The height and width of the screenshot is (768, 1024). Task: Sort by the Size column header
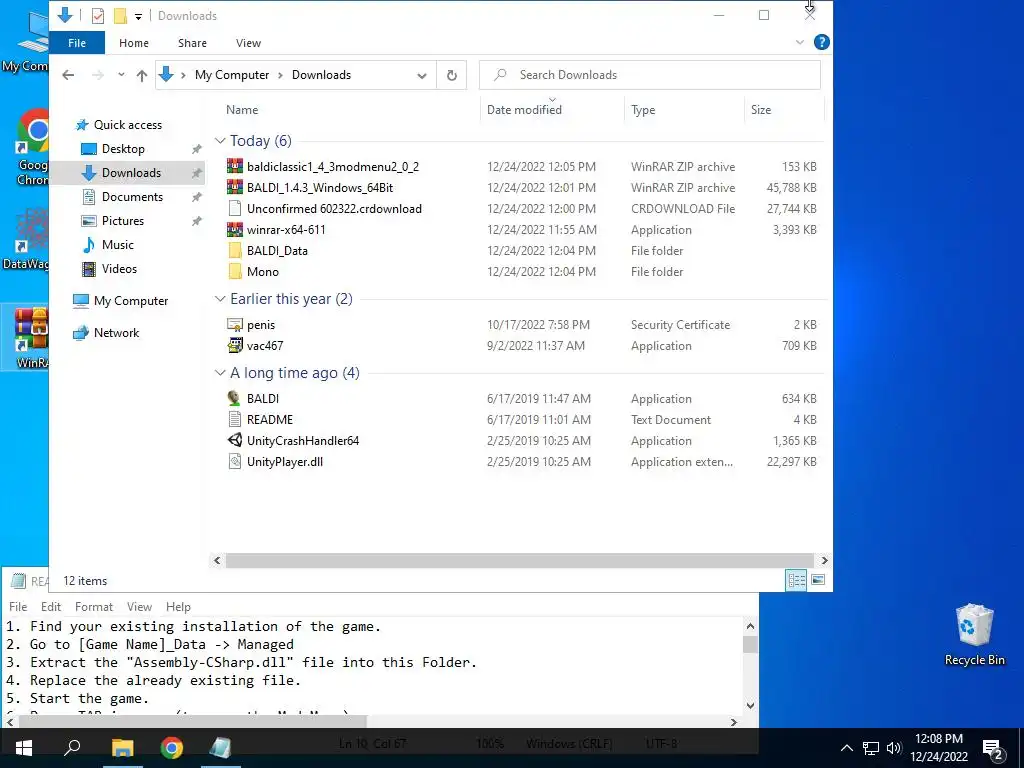tap(761, 110)
